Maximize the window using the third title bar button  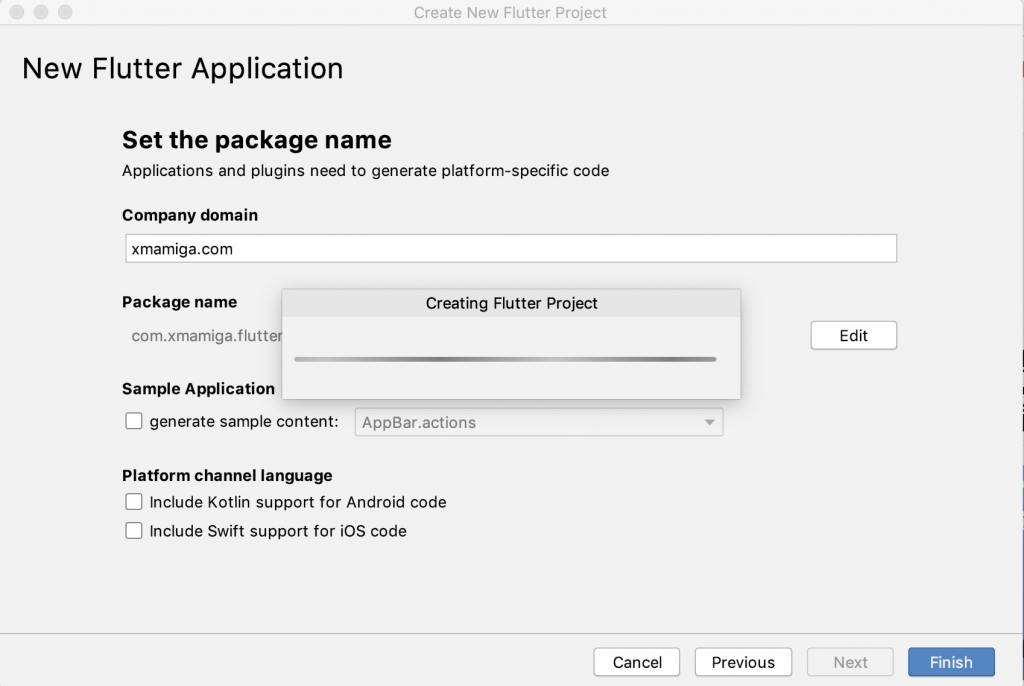65,13
